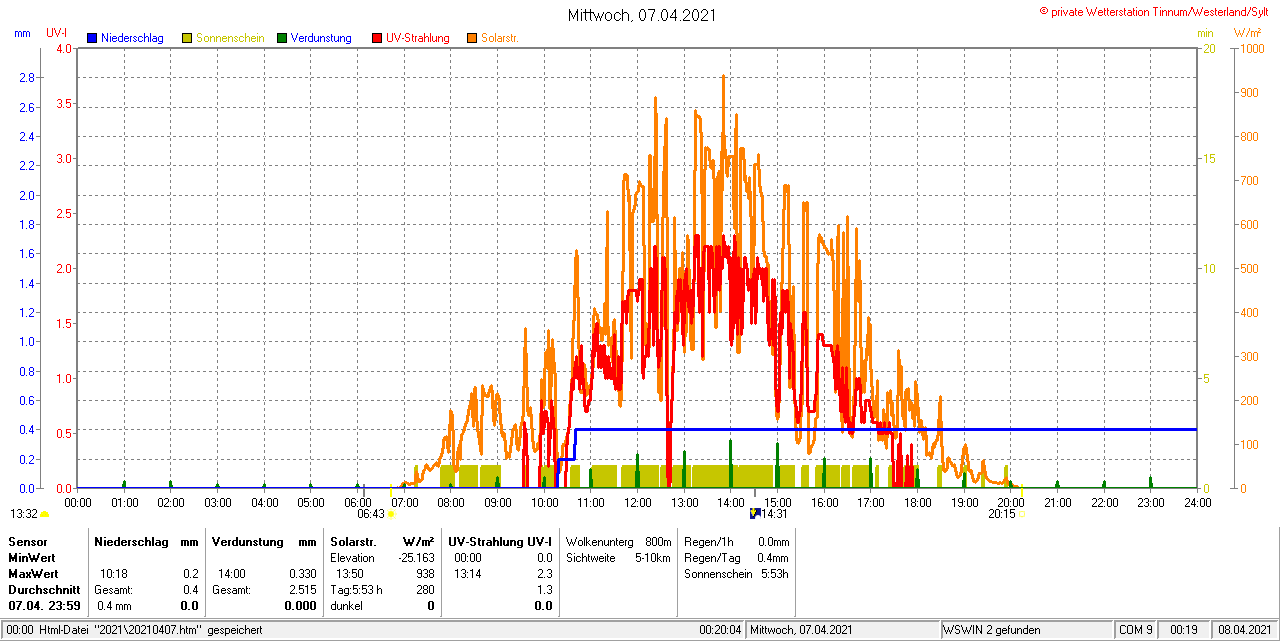Screen dimensions: 1280x641
Task: Click the Verdunstung Gesamt value 2.515
Action: pos(302,590)
